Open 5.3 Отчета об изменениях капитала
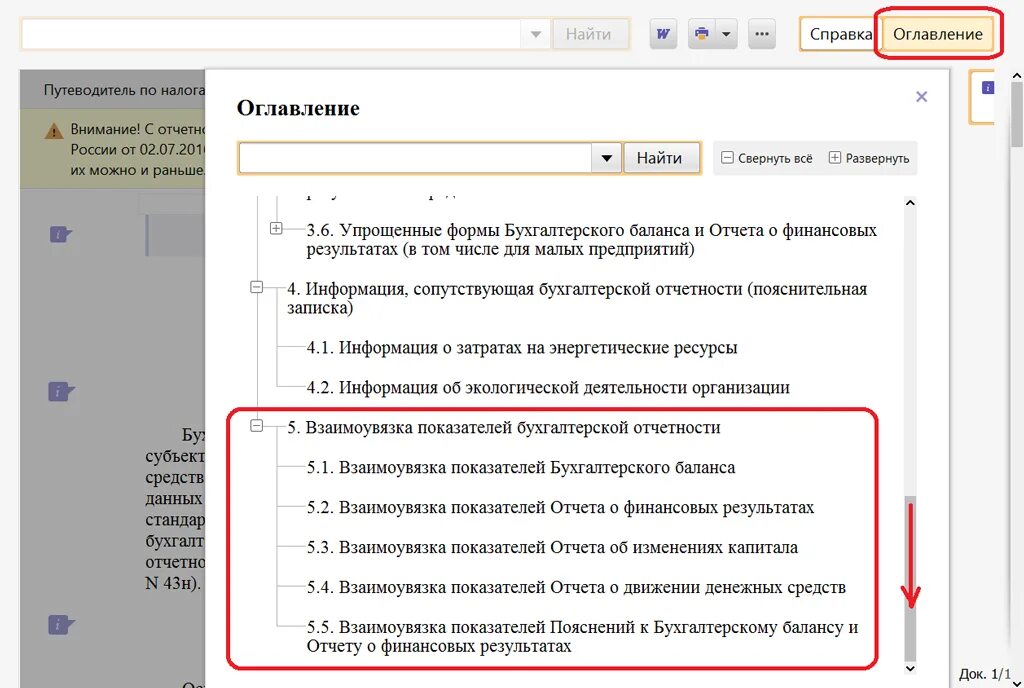 [552, 547]
